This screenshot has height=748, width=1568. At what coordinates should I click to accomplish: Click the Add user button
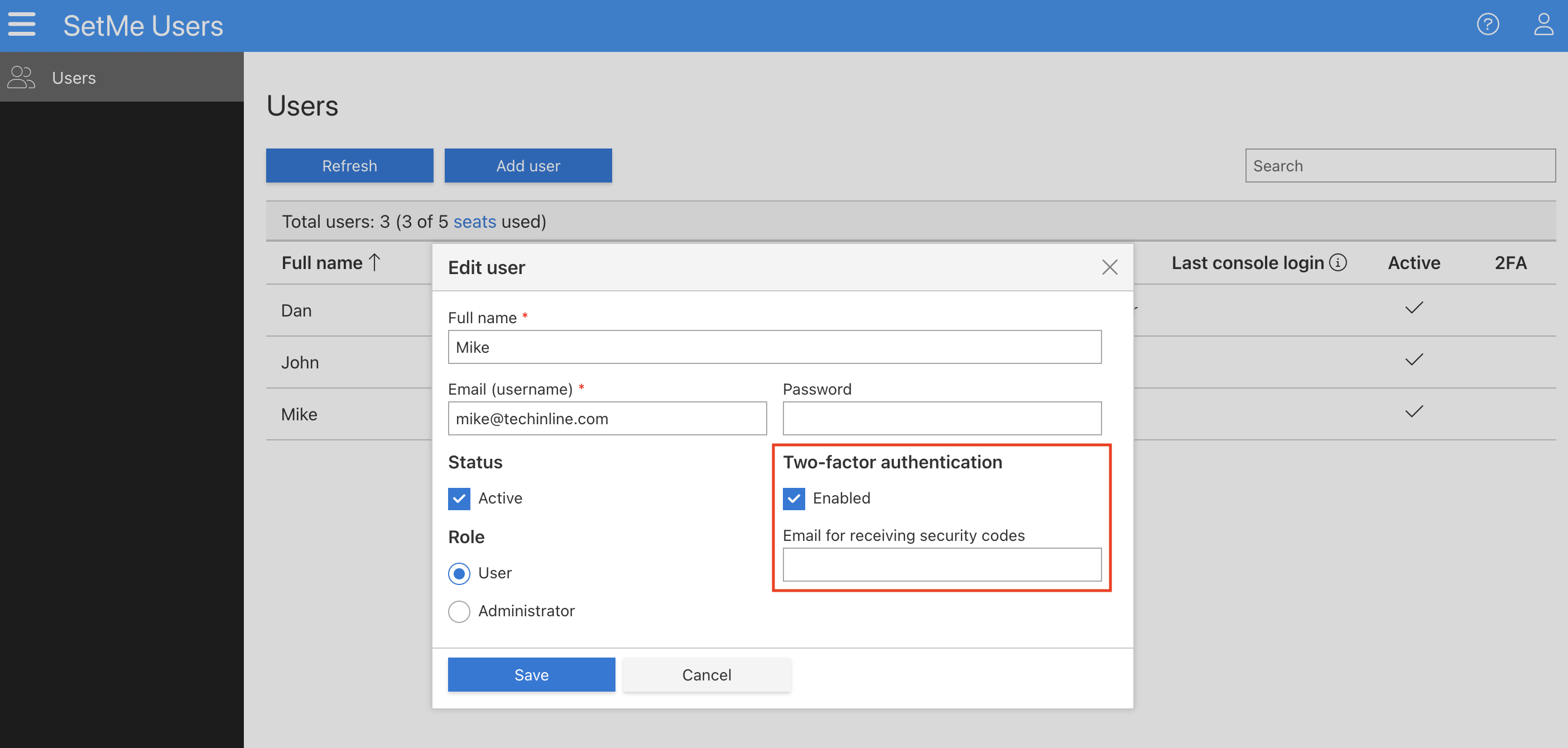pyautogui.click(x=528, y=166)
